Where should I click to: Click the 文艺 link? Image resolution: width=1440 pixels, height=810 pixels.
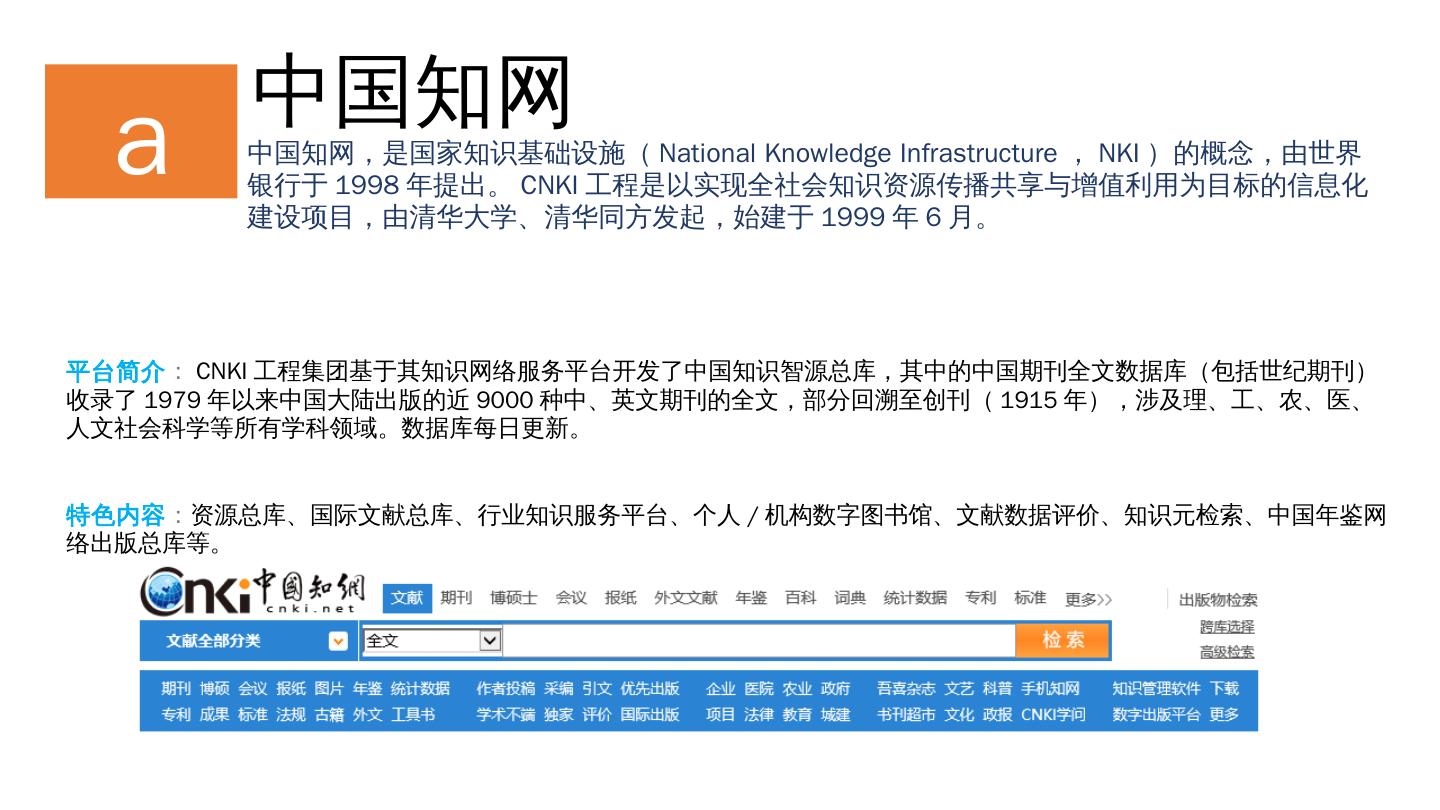[x=959, y=688]
